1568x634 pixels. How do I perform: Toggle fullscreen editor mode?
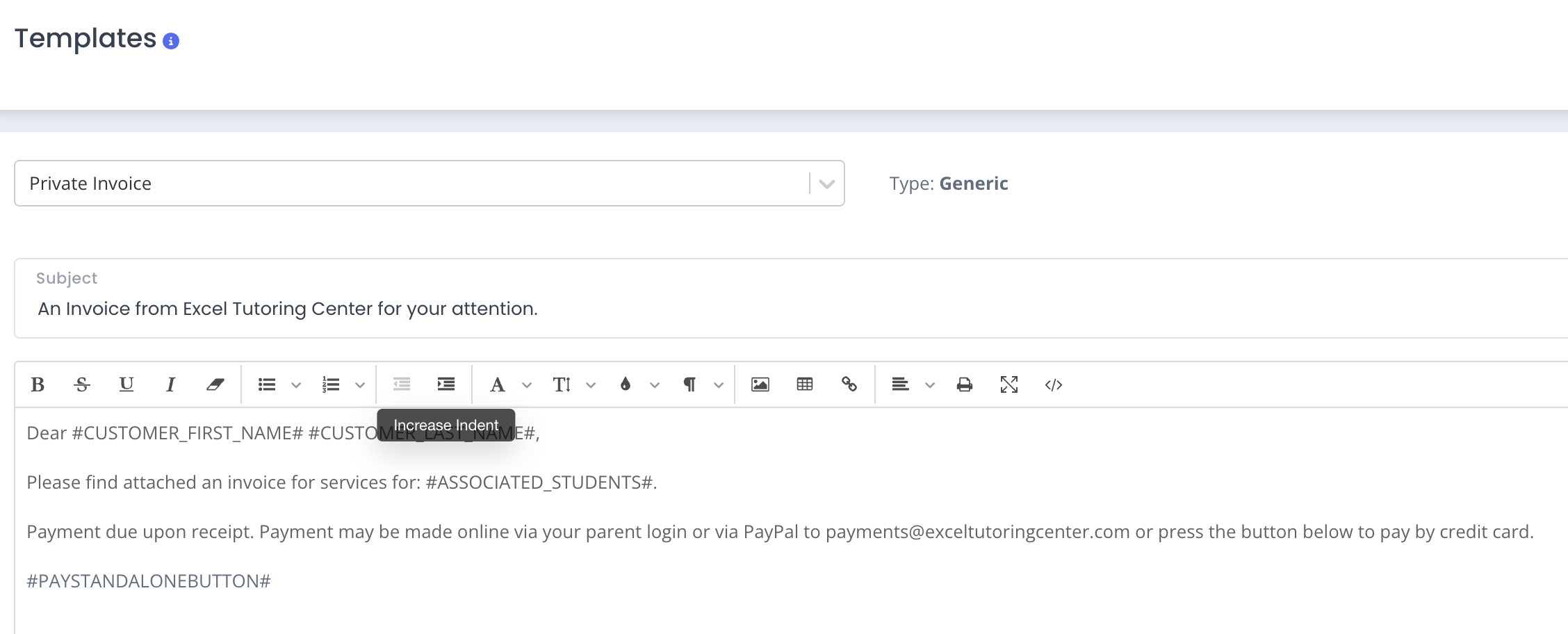[x=1009, y=384]
